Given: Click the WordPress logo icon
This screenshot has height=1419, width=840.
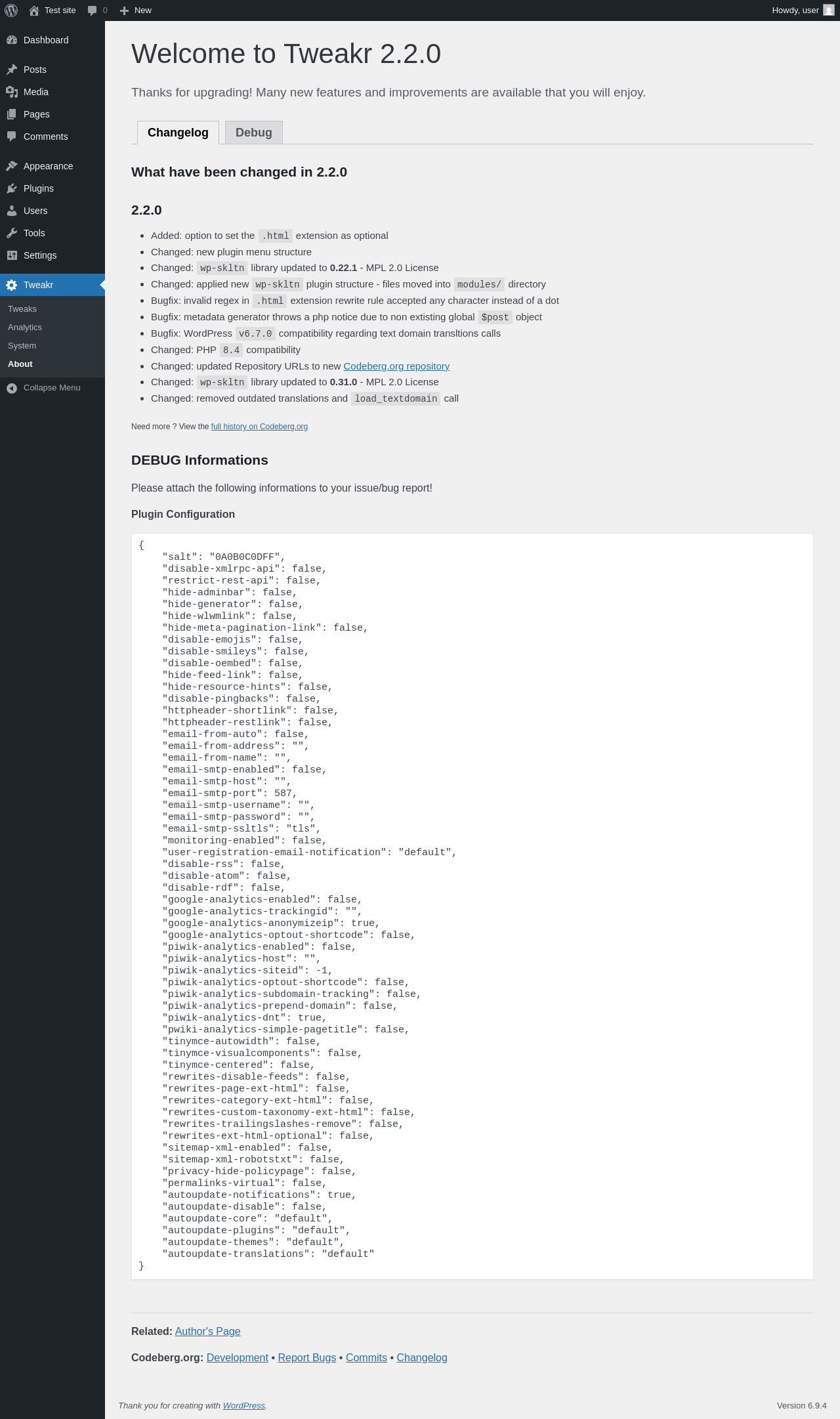Looking at the screenshot, I should [11, 11].
